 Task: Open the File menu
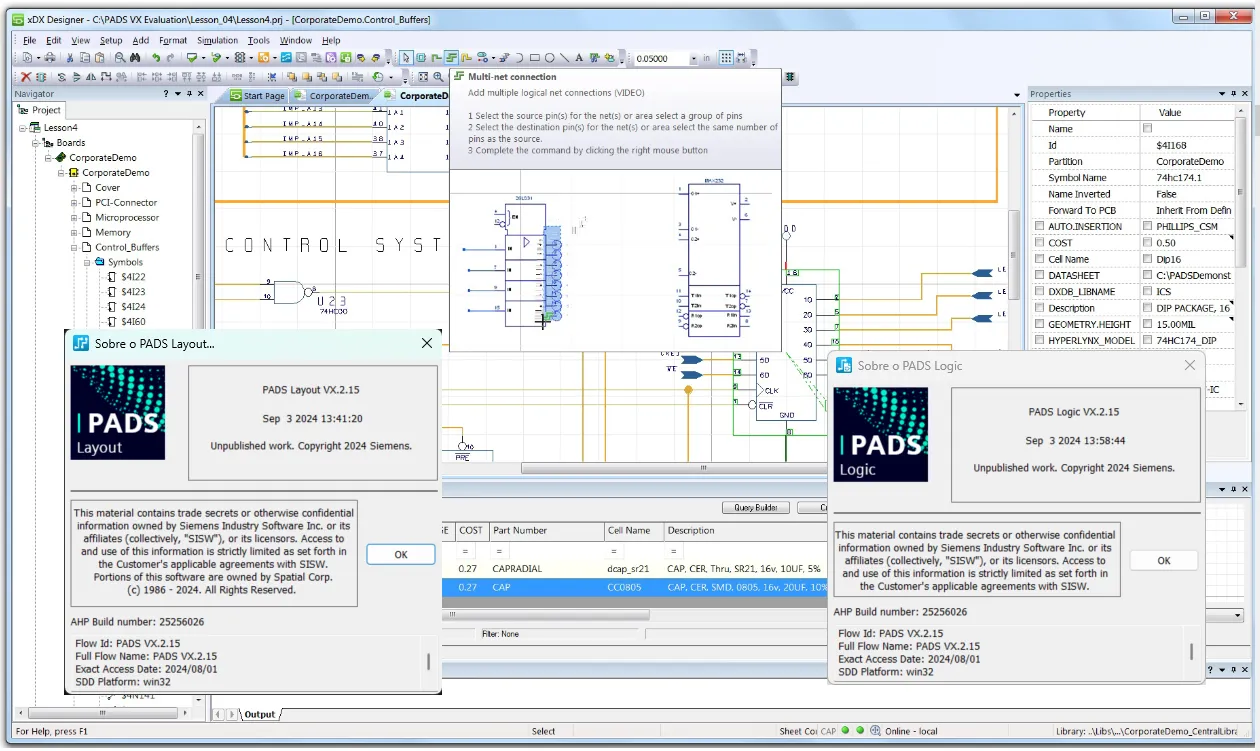coord(30,40)
